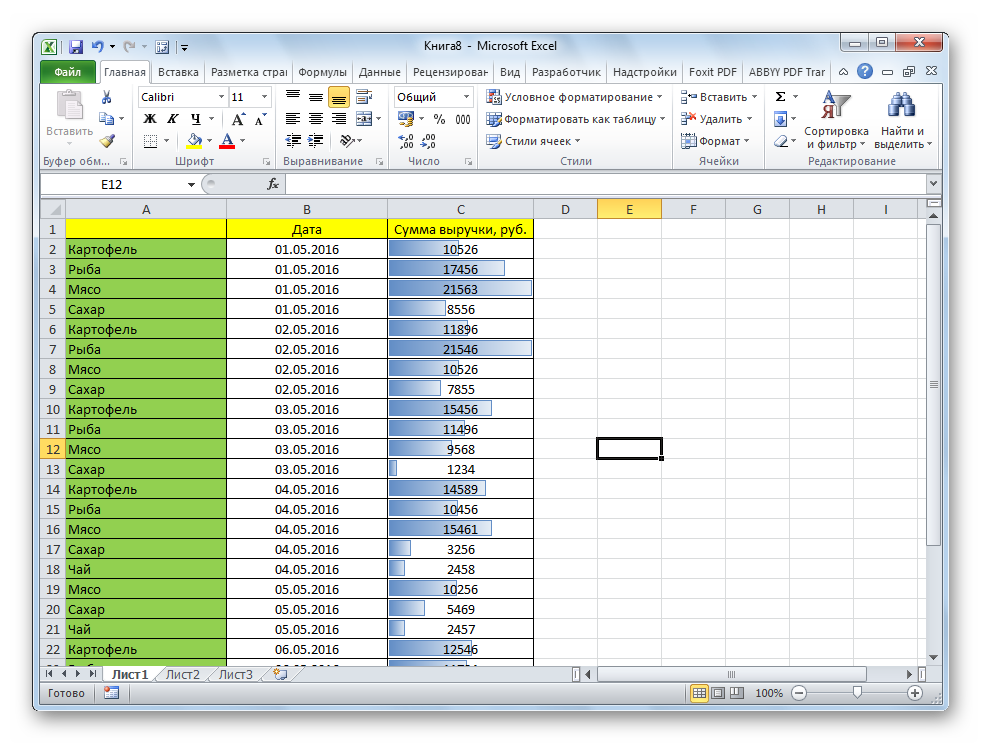Click the AutoSum sigma icon
Screen dimensions: 982x744
click(x=781, y=97)
